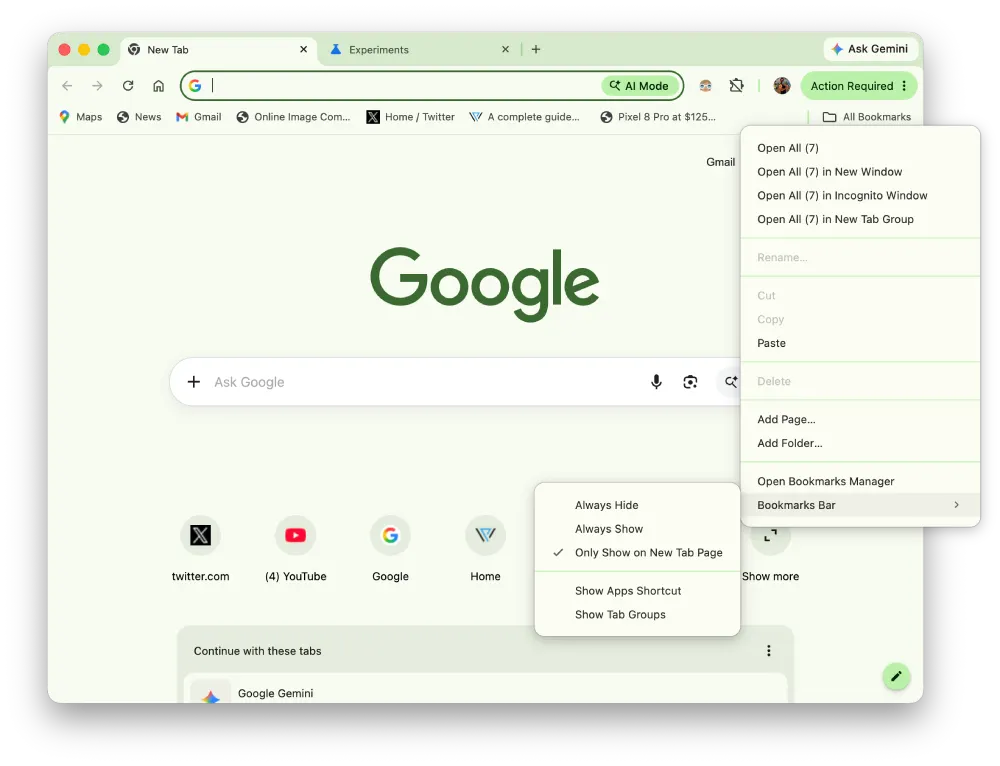Click the avatar extension icon beside AI Mode
The image size is (1000, 766).
[x=705, y=85]
